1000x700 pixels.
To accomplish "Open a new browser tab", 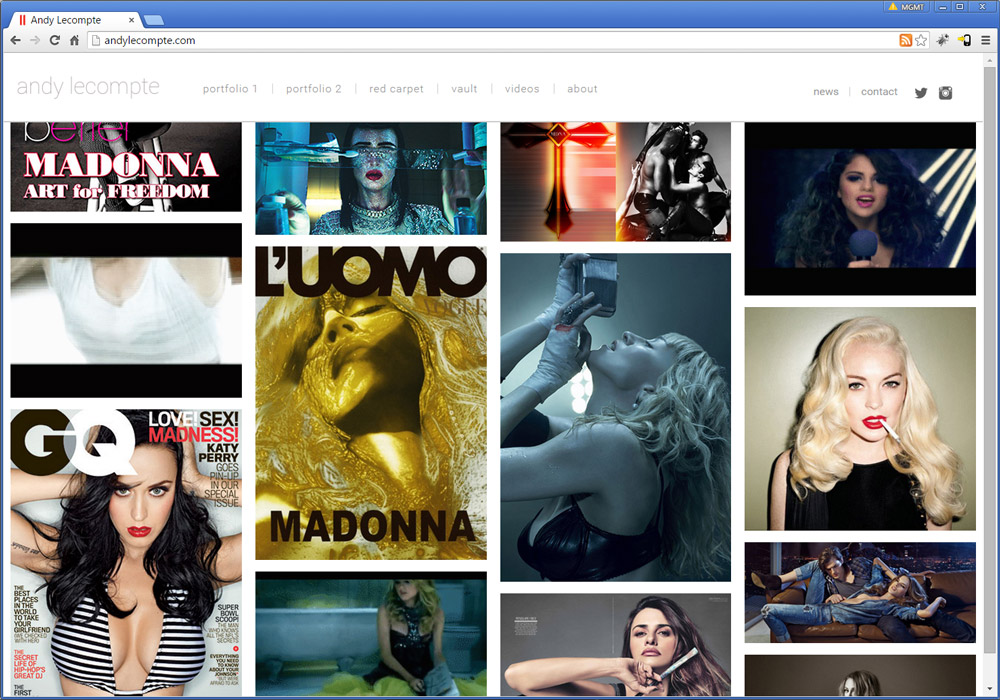I will (153, 20).
